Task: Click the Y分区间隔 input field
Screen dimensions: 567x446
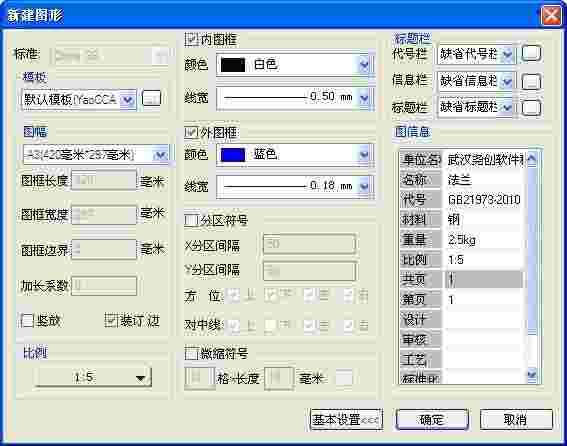Action: [x=309, y=271]
